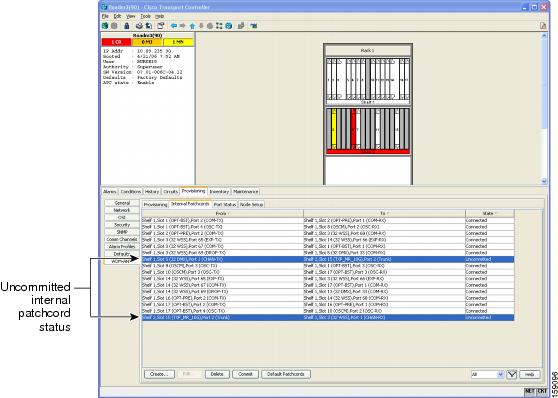
Task: Open the All filter dropdown
Action: [487, 374]
